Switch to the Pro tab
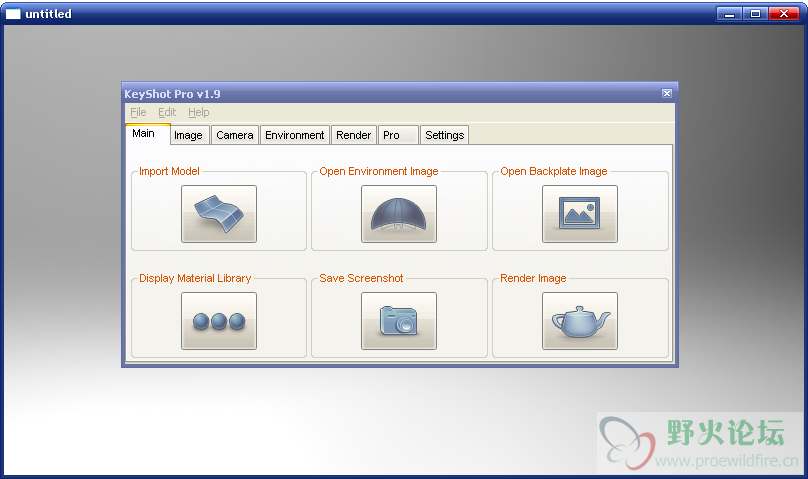Viewport: 808px width, 479px height. (x=398, y=135)
